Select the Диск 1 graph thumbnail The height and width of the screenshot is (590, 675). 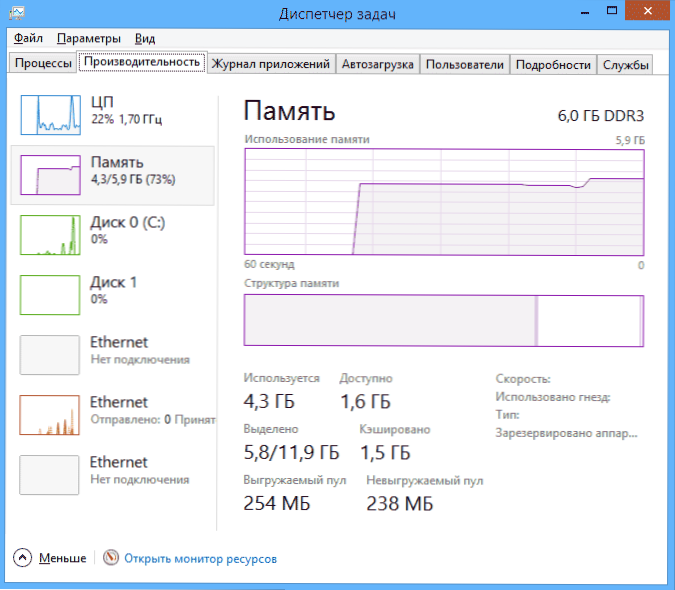click(x=50, y=295)
